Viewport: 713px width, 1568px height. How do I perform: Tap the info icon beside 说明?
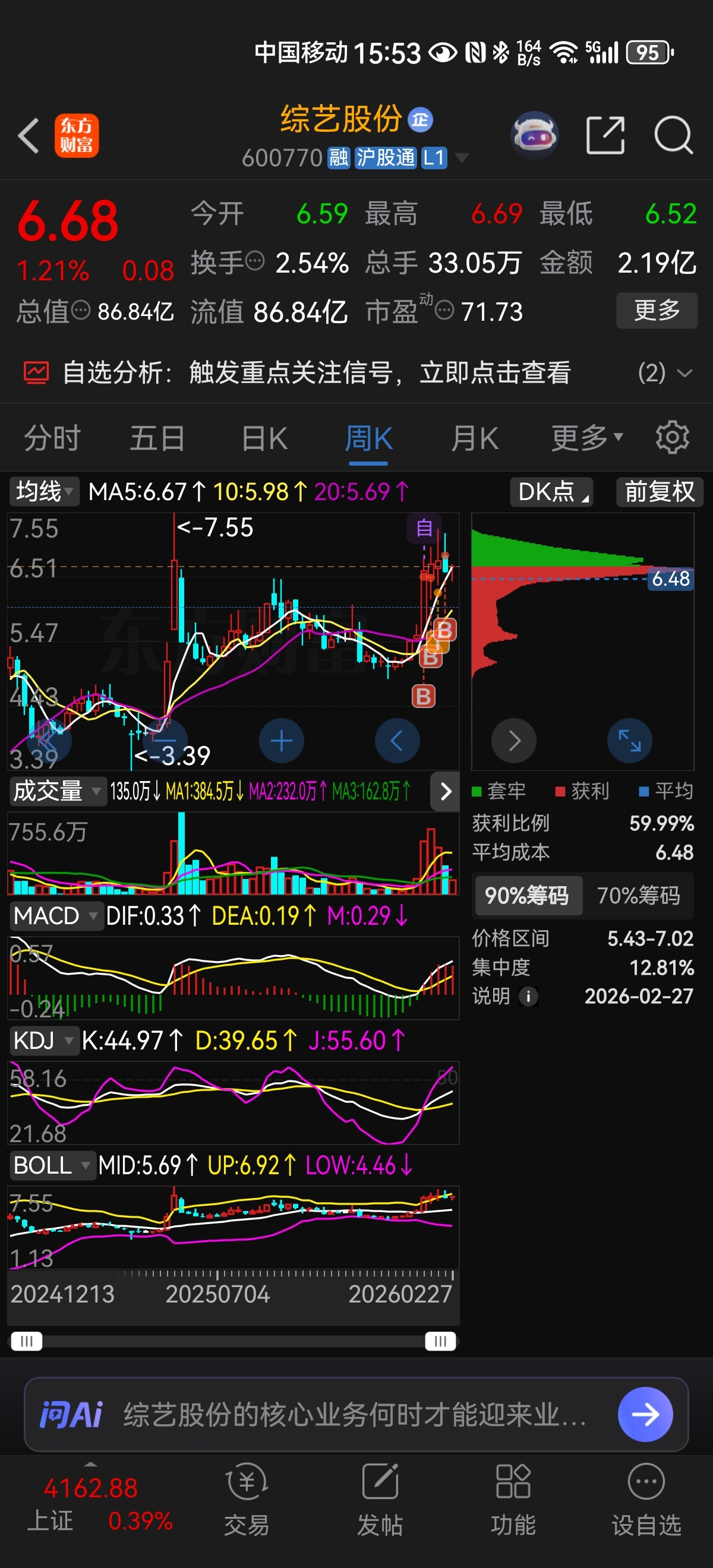(528, 997)
